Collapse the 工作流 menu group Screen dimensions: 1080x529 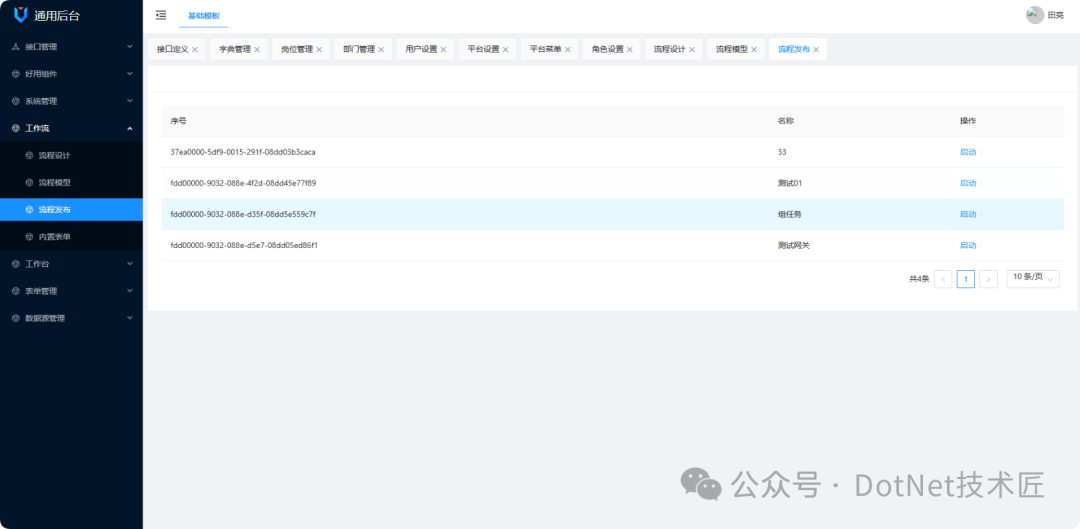(129, 128)
